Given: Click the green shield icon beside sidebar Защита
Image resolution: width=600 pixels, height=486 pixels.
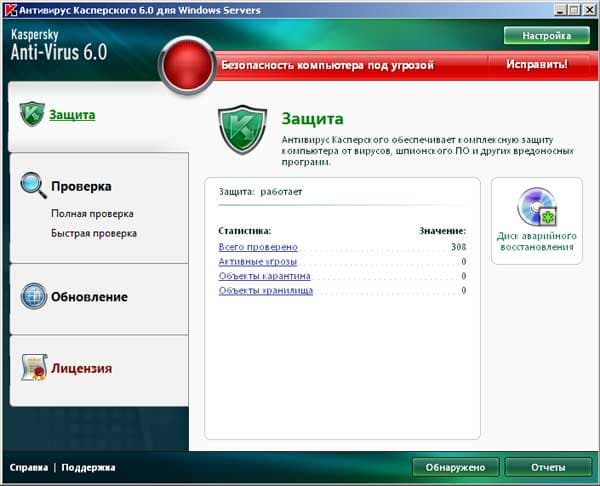Looking at the screenshot, I should tap(32, 114).
